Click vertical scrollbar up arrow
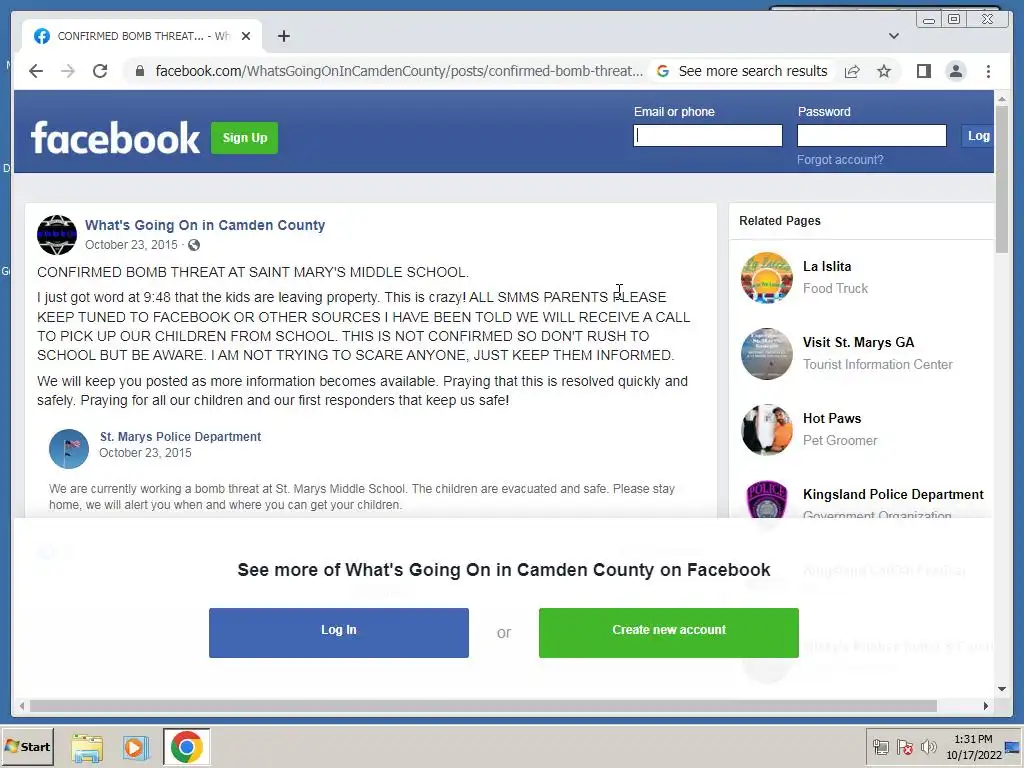This screenshot has width=1024, height=768. [1002, 99]
